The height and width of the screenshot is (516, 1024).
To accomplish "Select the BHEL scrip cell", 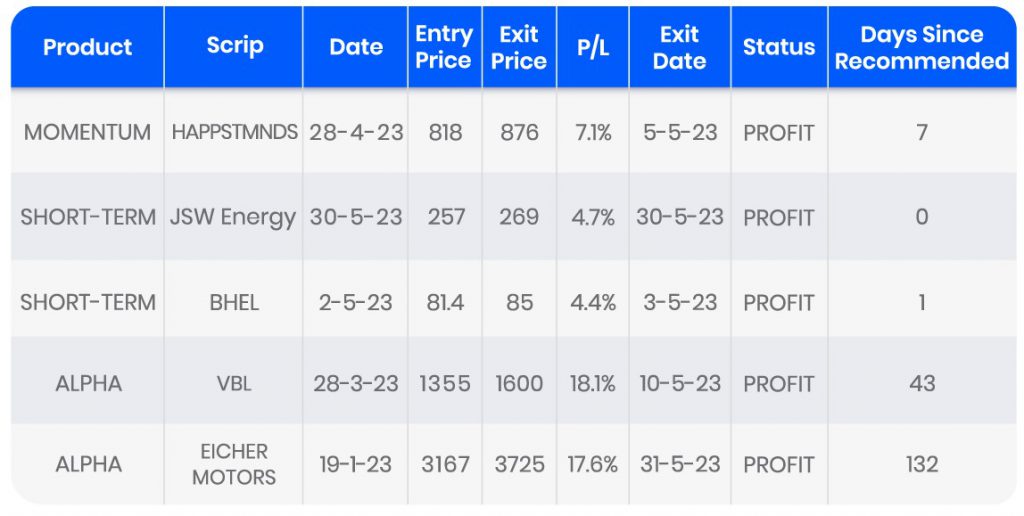I will tap(235, 302).
